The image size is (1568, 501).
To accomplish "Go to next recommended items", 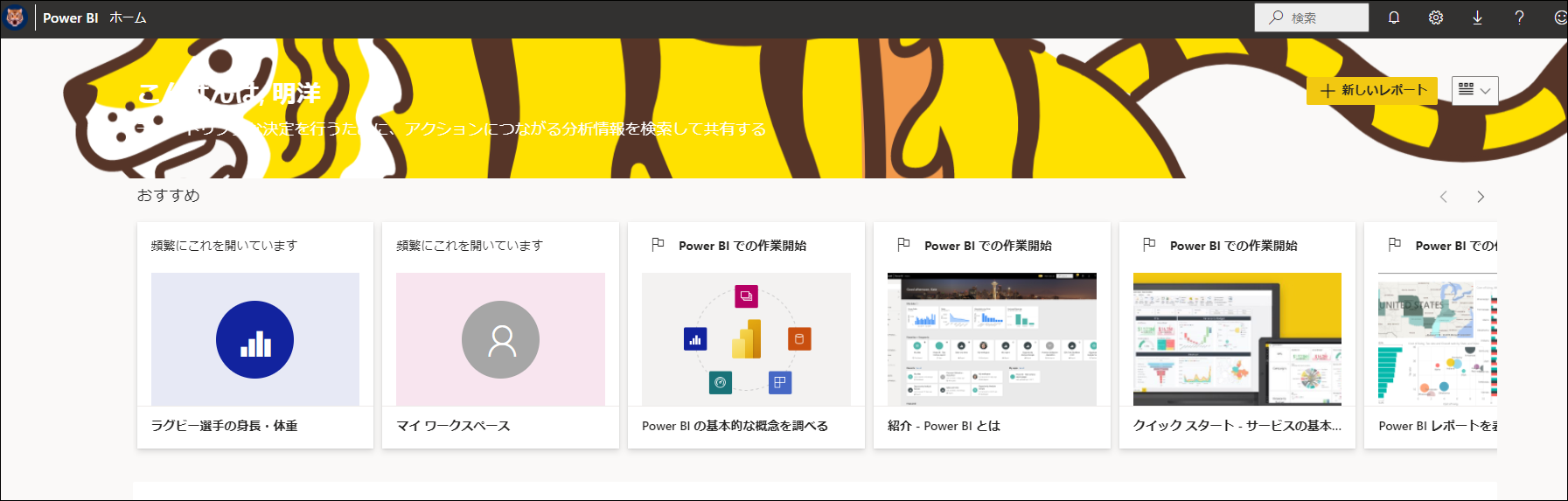I will (1481, 197).
